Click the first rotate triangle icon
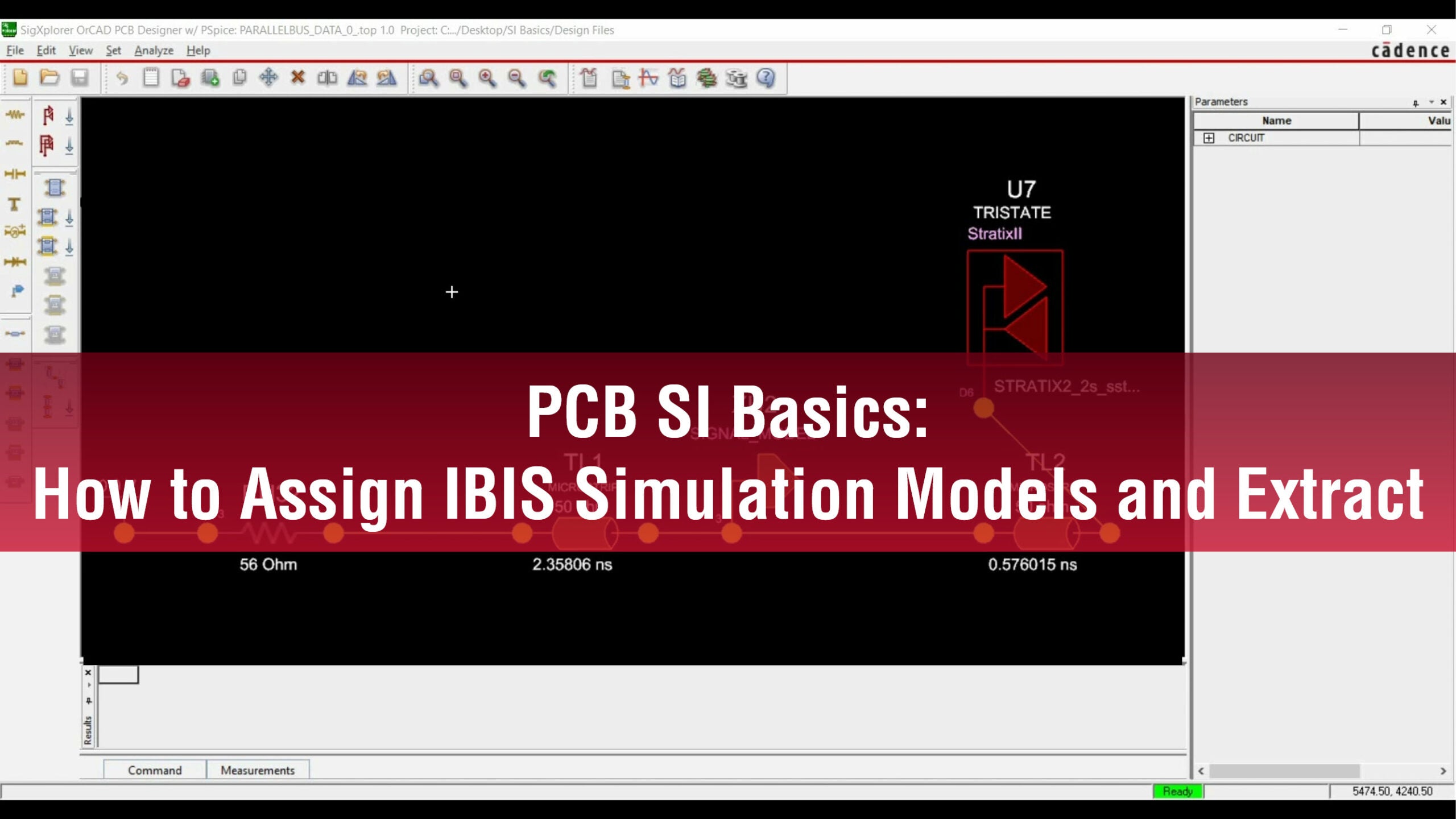This screenshot has width=1456, height=819. click(x=357, y=77)
